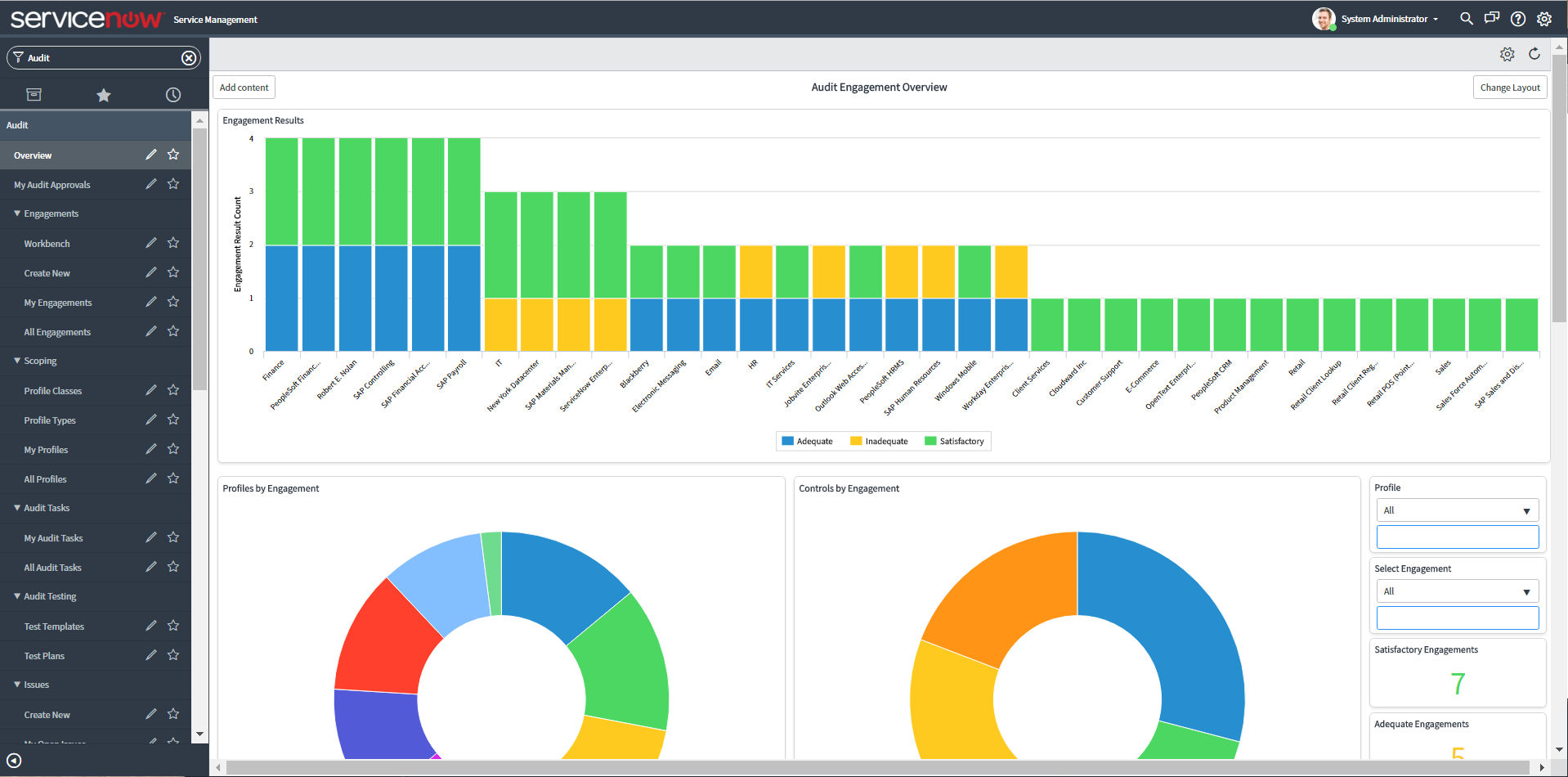
Task: Clear the Audit filter text with the X
Action: click(189, 57)
